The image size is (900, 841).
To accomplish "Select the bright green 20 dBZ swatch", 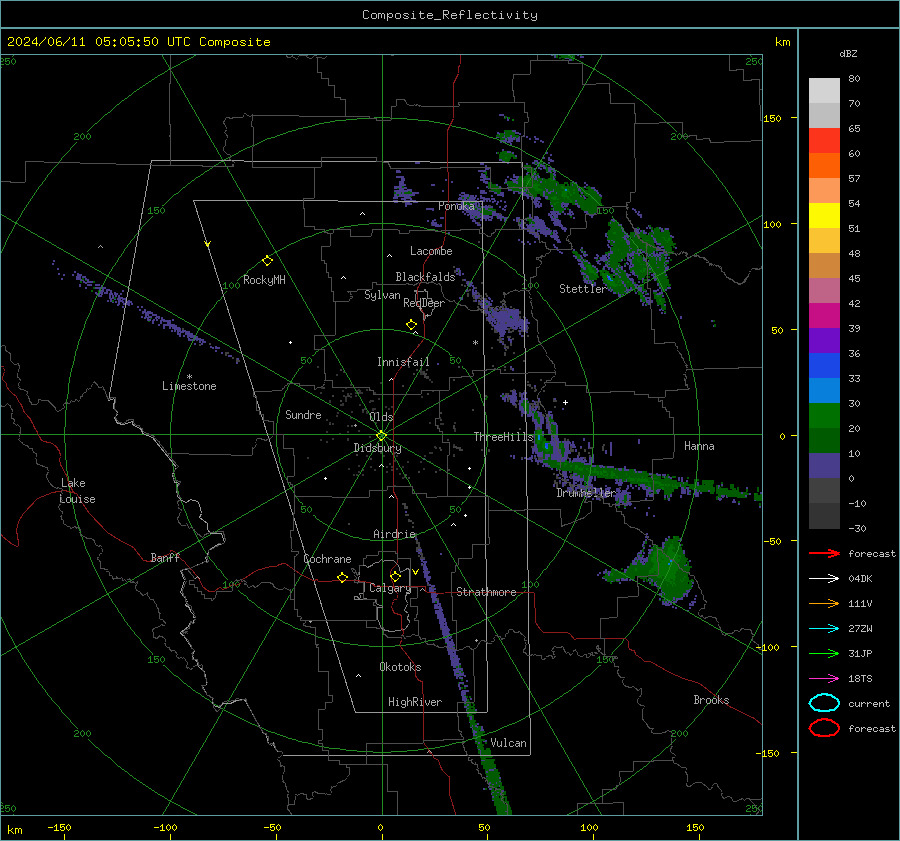I will pyautogui.click(x=824, y=415).
